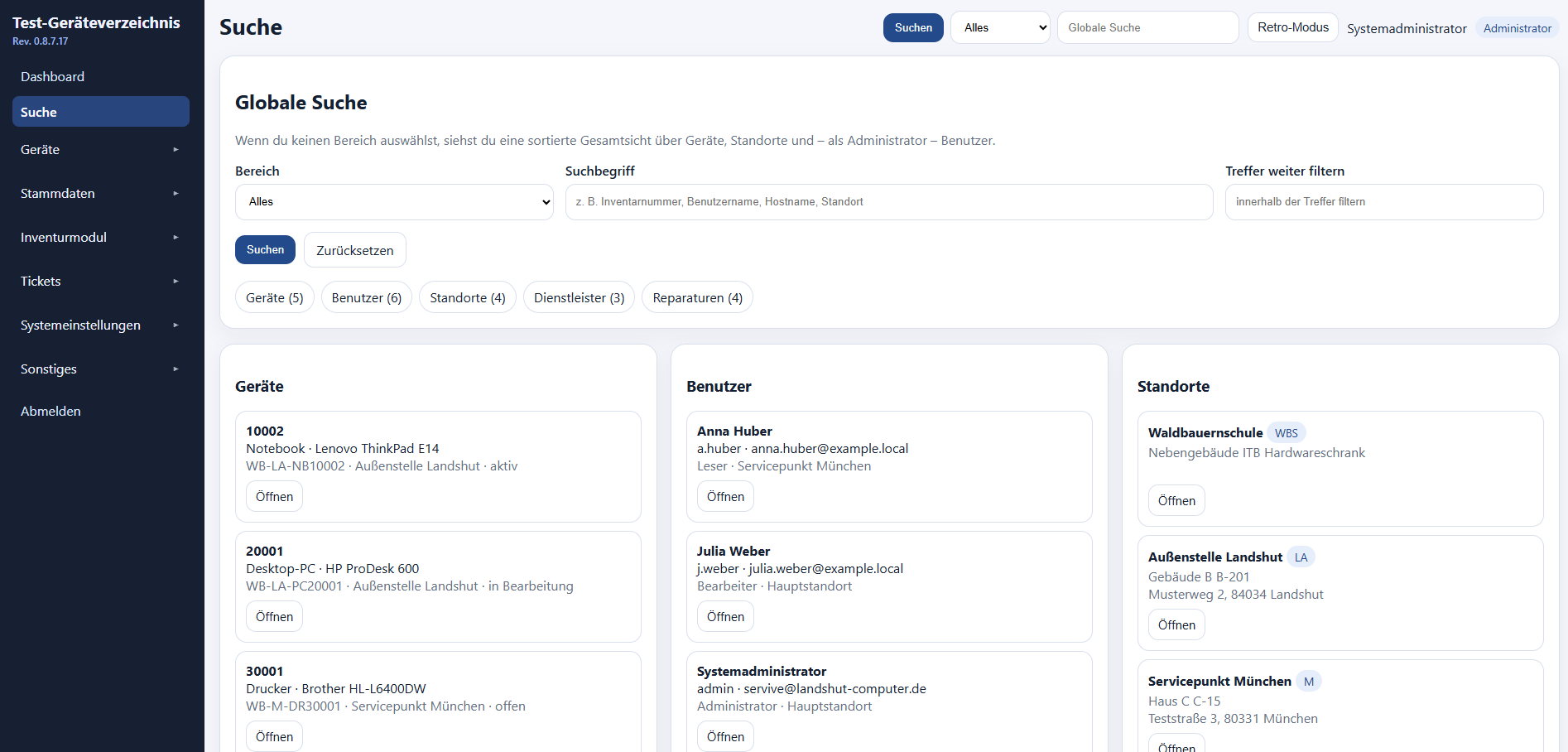
Task: Expand the Systemeinstellungen sidebar section
Action: click(x=101, y=325)
